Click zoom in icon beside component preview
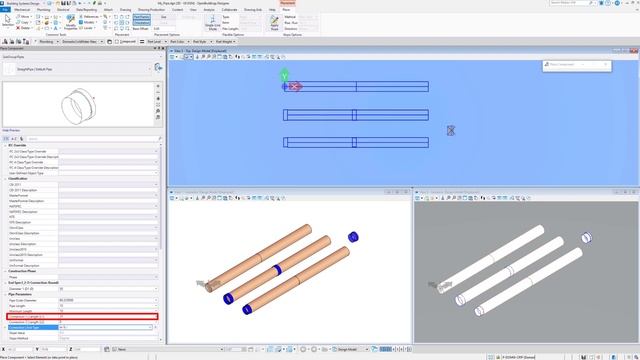Image resolution: width=640 pixels, height=360 pixels. tap(158, 86)
